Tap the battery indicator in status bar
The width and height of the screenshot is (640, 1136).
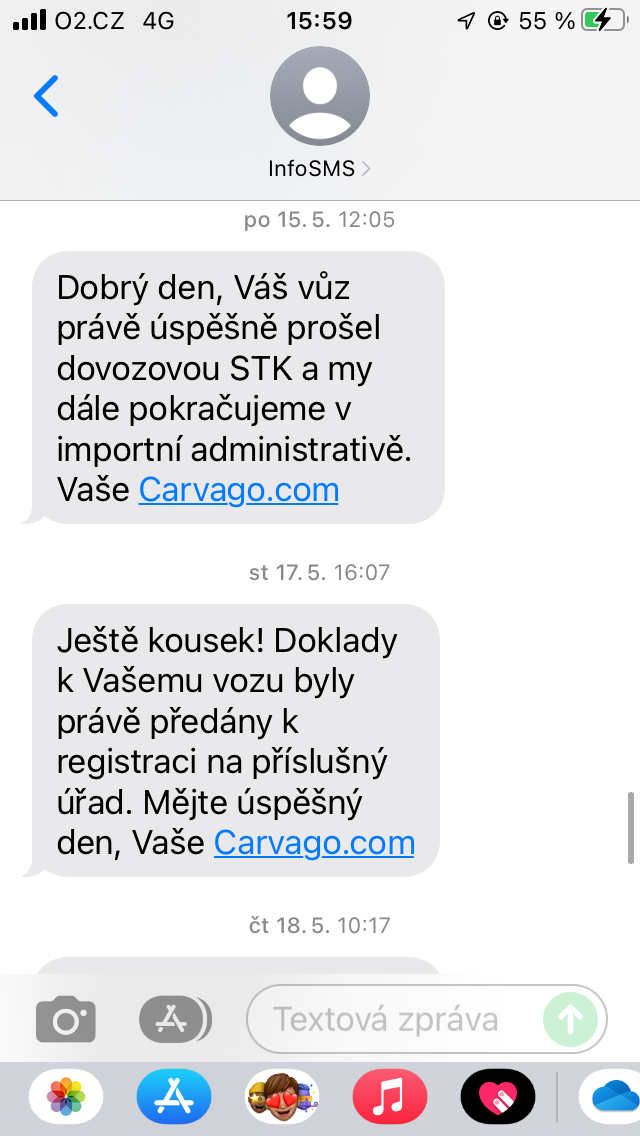pyautogui.click(x=605, y=21)
